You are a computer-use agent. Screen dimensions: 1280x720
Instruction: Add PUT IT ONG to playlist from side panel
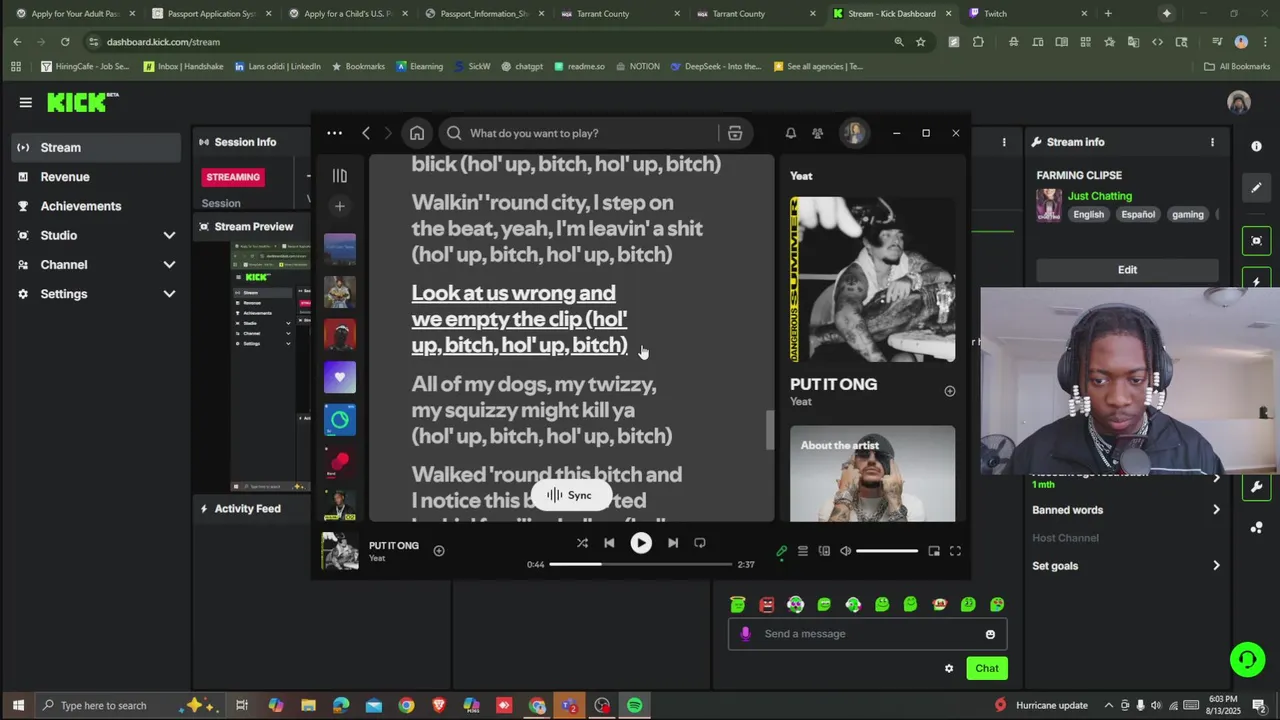click(x=950, y=391)
